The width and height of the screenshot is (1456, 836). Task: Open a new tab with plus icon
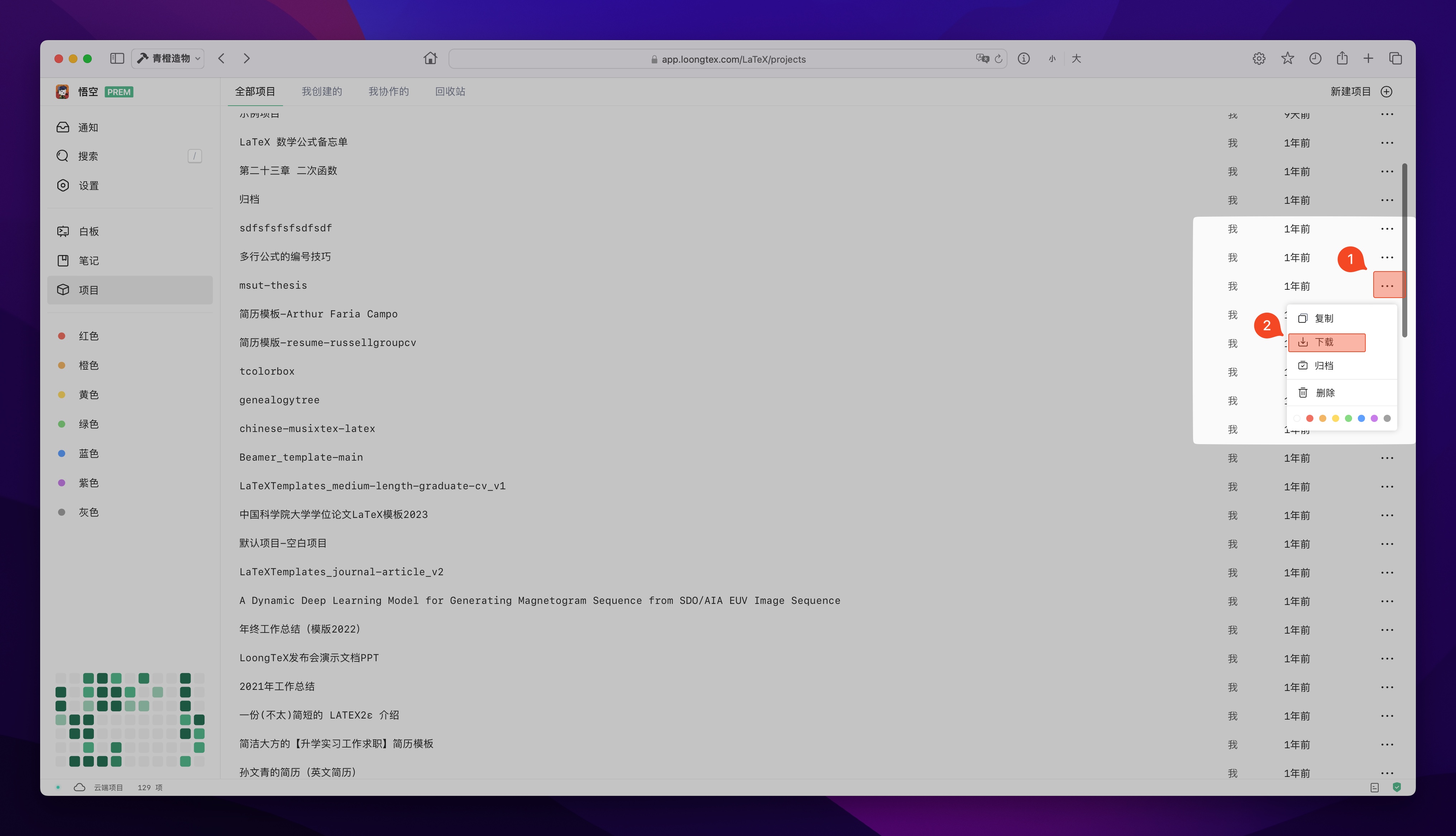click(x=1369, y=59)
